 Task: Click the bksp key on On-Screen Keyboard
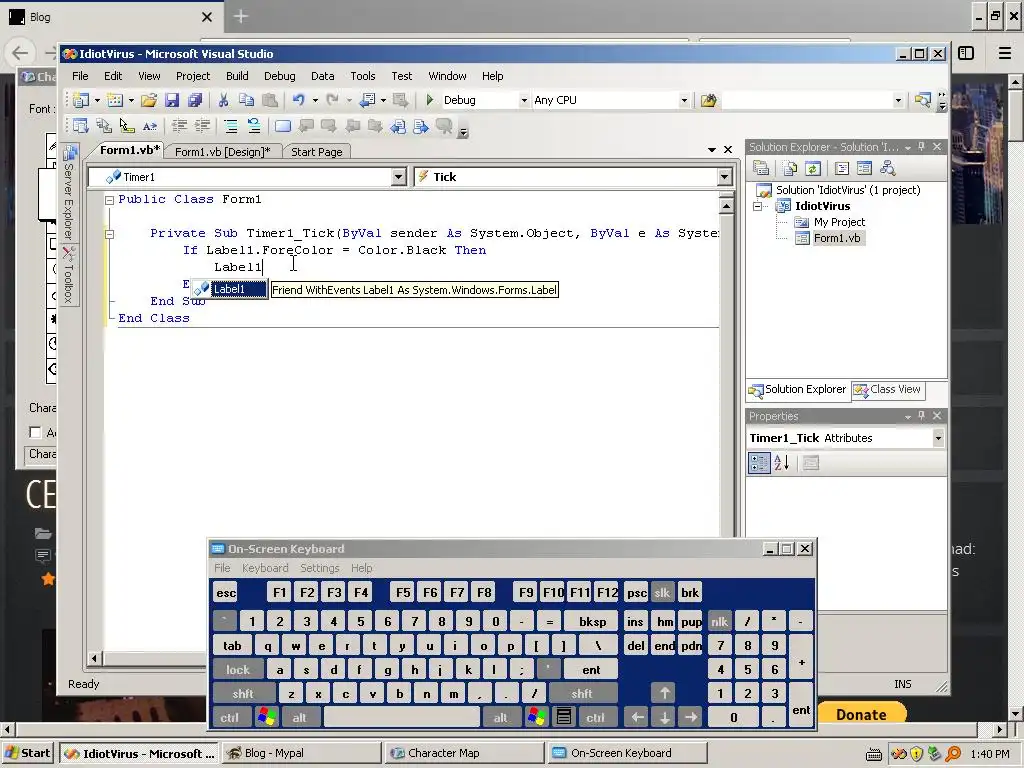[x=592, y=622]
